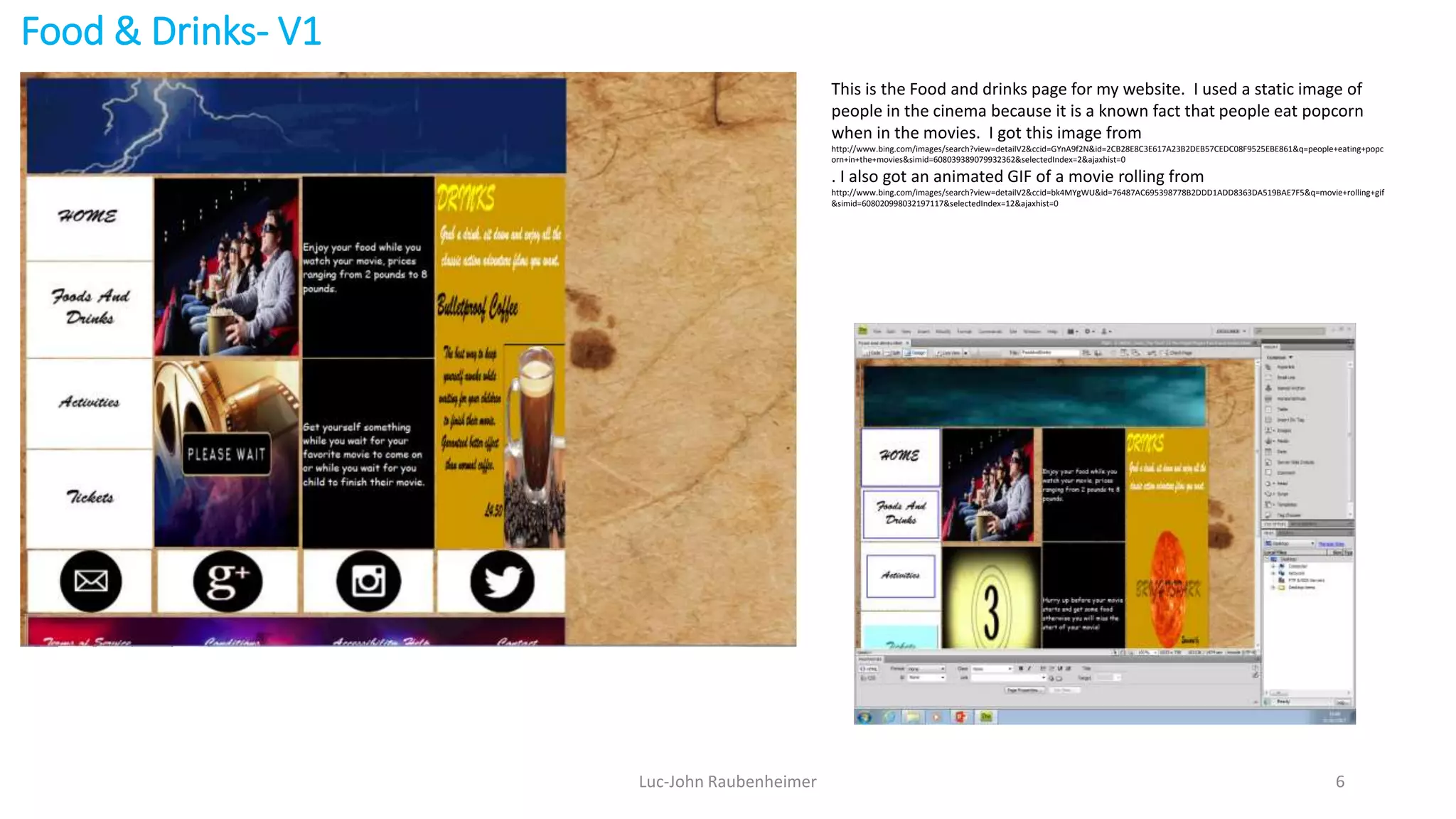Select the Activities menu item on webpage
The image size is (1456, 819).
(89, 402)
